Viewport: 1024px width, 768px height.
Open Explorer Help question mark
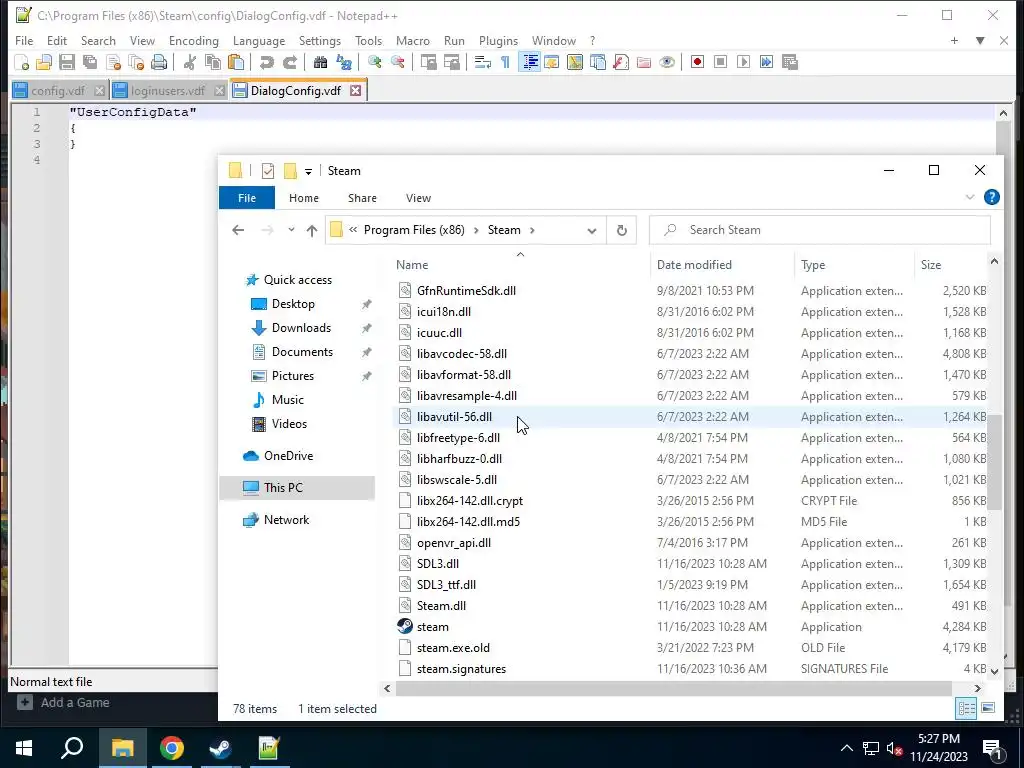991,197
